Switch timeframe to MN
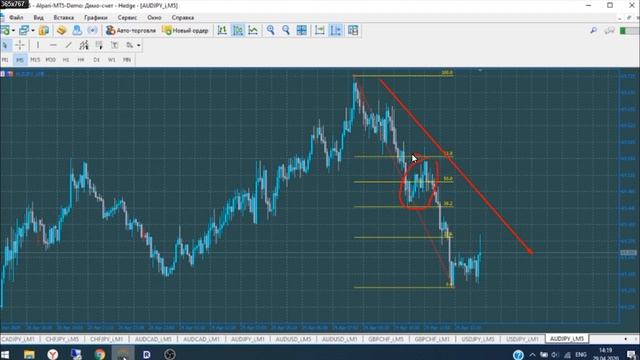 [127, 60]
